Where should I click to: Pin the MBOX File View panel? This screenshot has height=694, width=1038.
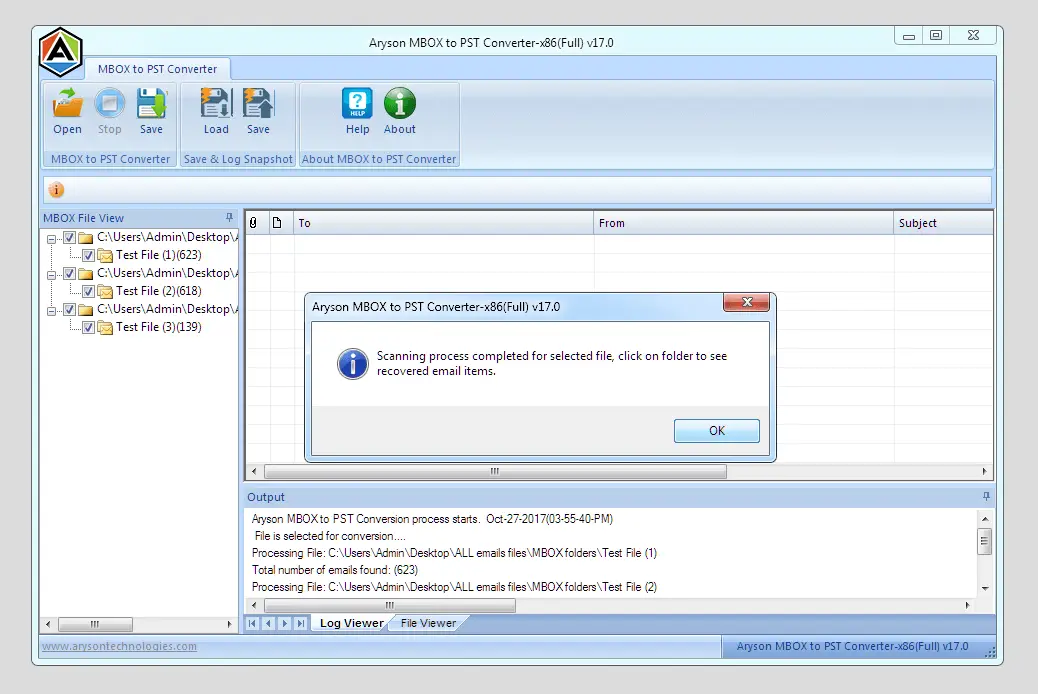[x=229, y=217]
